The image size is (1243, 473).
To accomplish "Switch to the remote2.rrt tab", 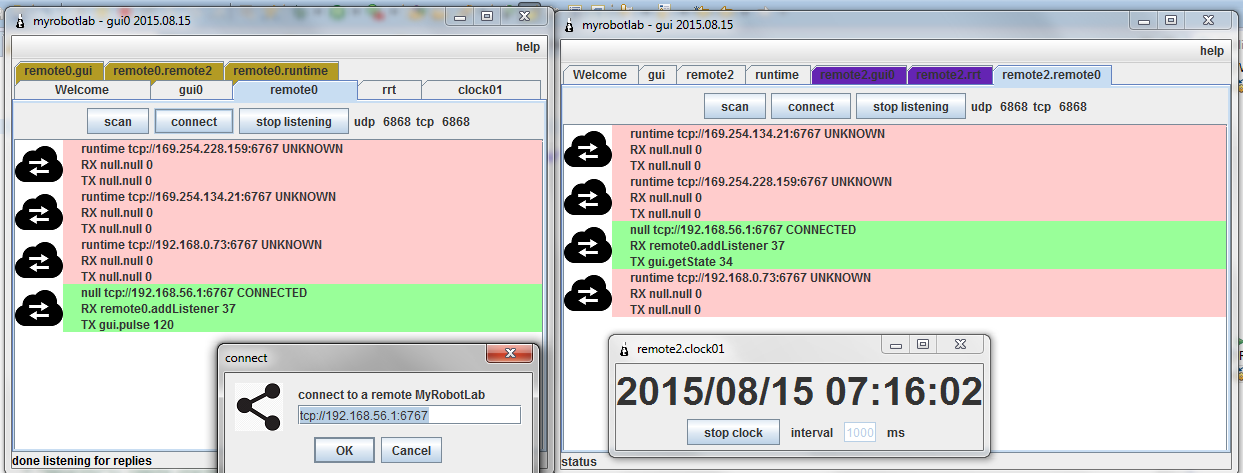I will click(950, 75).
